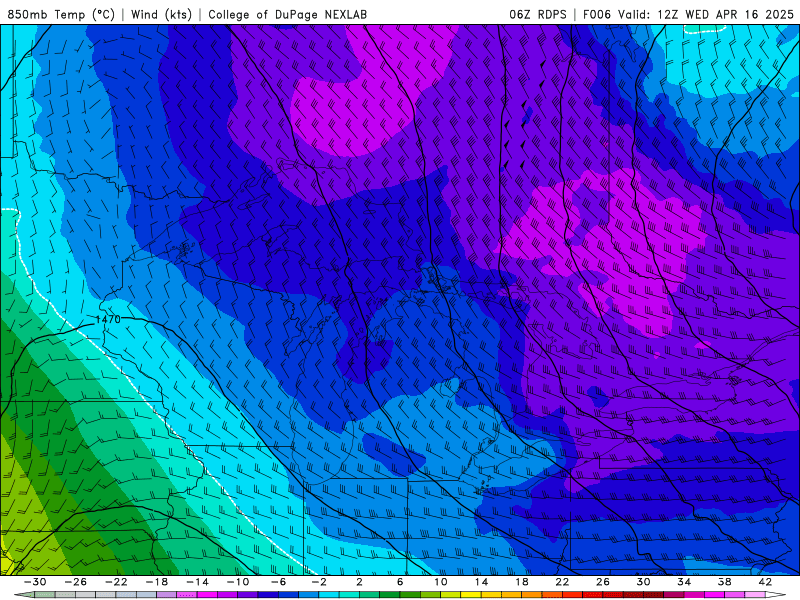This screenshot has height=600, width=800.
Task: Click the "−22" legend value
Action: (x=116, y=582)
